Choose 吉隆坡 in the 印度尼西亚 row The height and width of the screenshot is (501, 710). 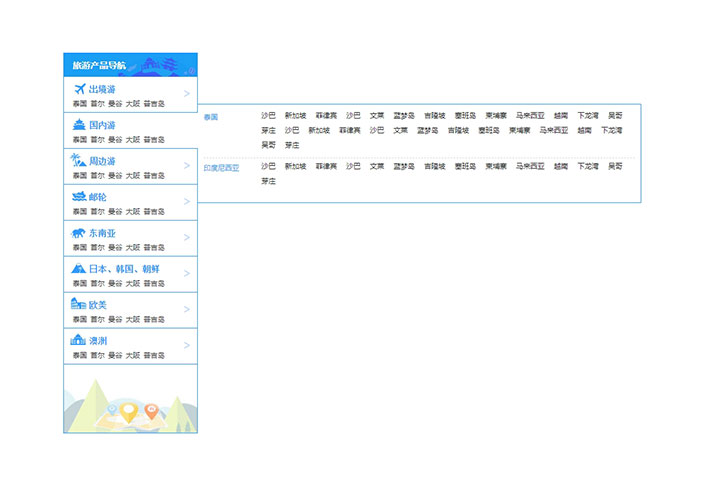click(x=434, y=166)
